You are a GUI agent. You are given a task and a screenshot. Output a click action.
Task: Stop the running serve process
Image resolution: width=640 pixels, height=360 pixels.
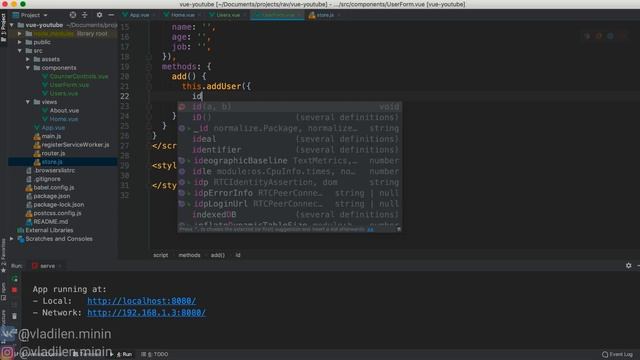[15, 290]
